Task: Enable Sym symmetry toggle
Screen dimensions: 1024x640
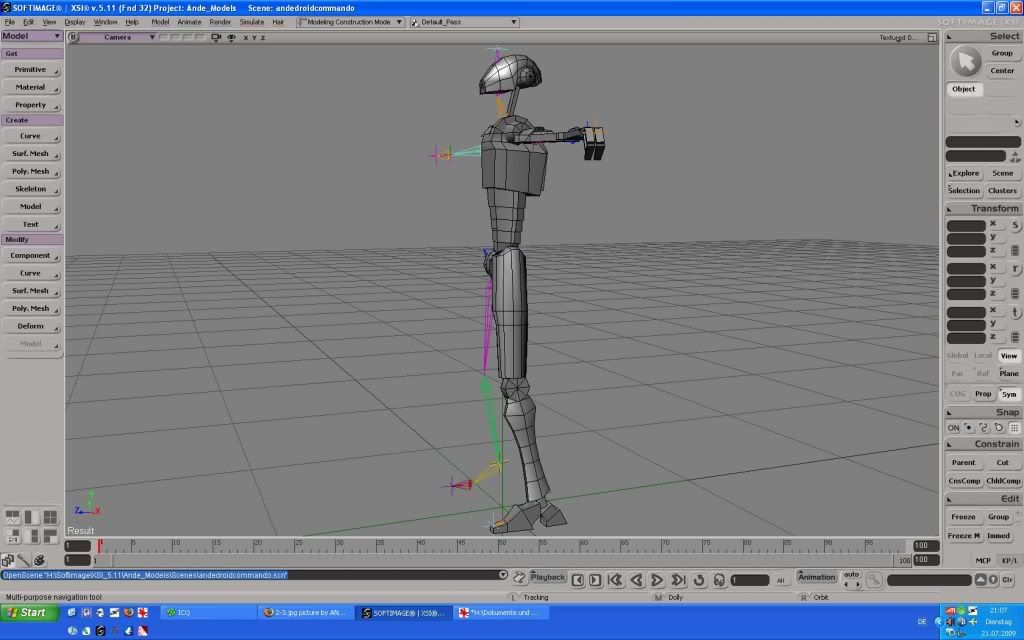Action: [1009, 394]
